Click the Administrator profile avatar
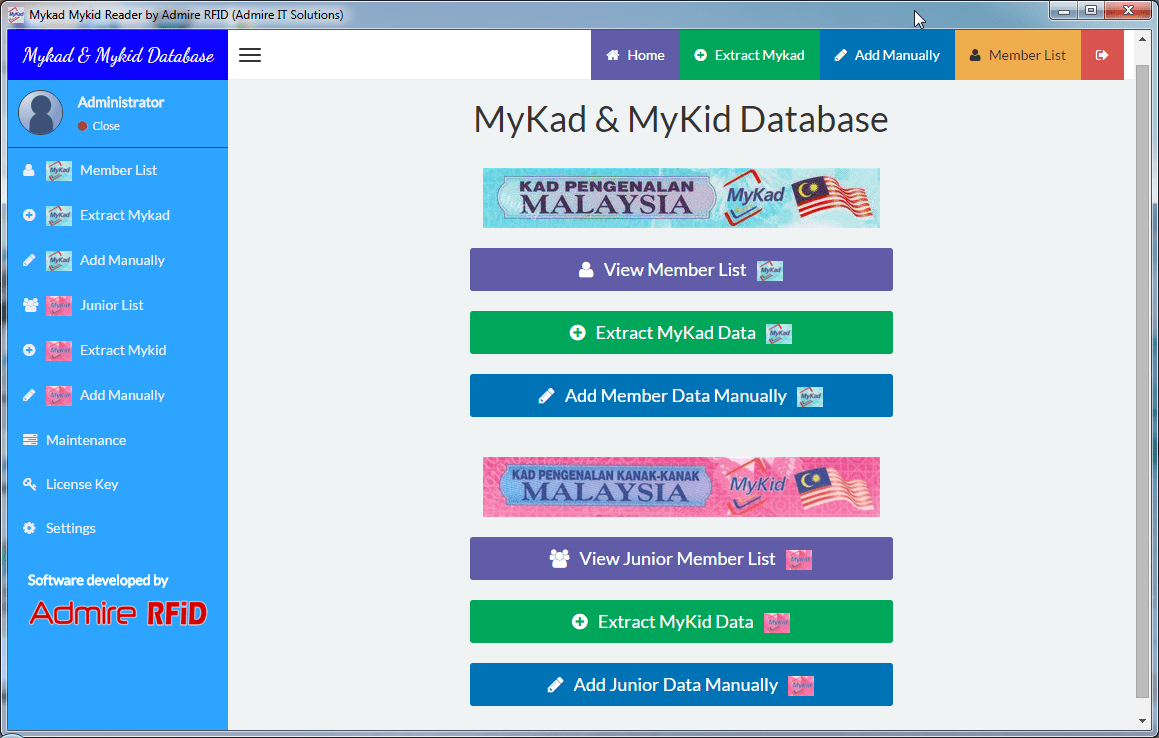The image size is (1159, 738). tap(40, 113)
